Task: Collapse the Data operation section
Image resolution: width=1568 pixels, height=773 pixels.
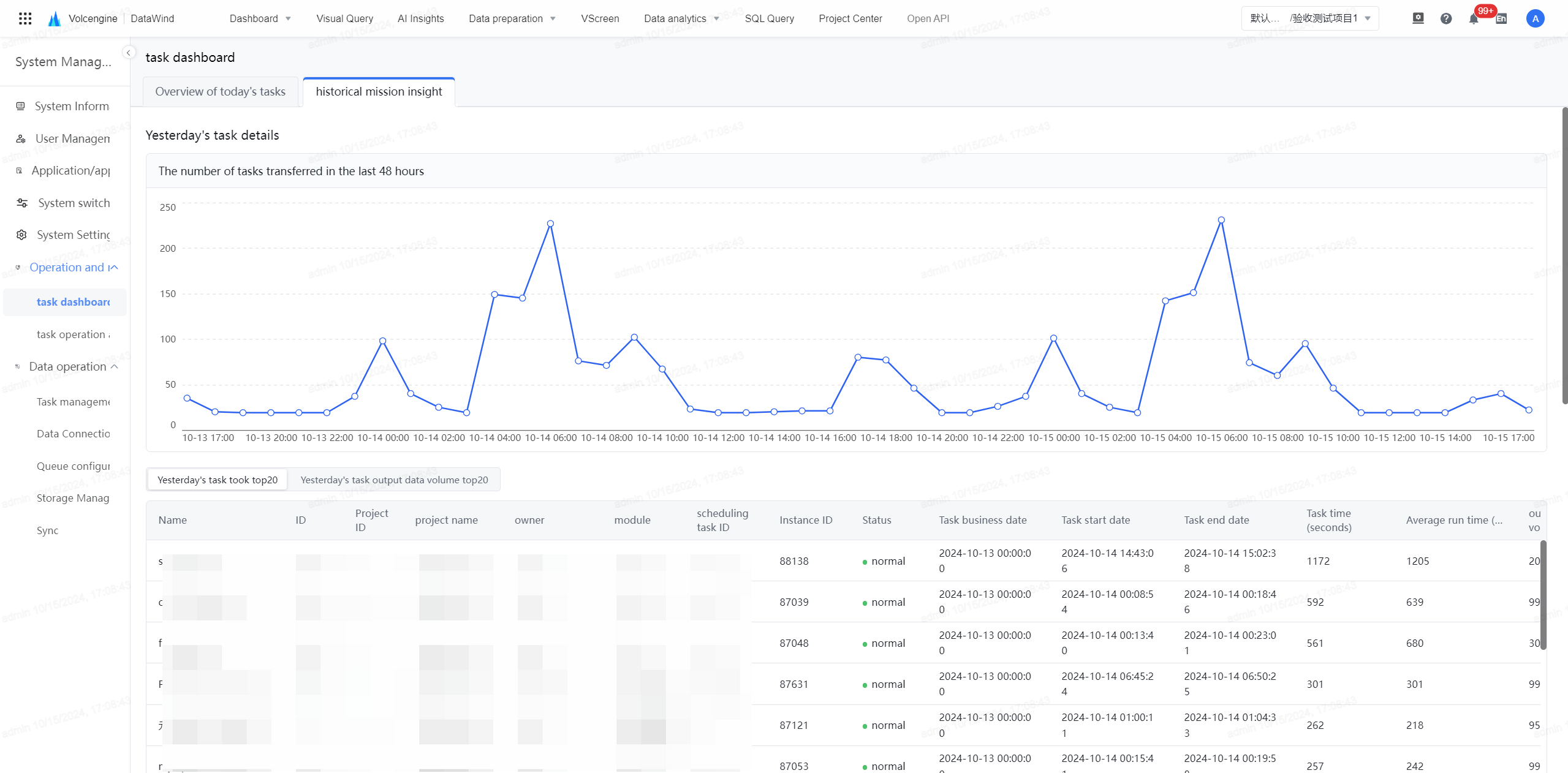Action: [x=114, y=366]
